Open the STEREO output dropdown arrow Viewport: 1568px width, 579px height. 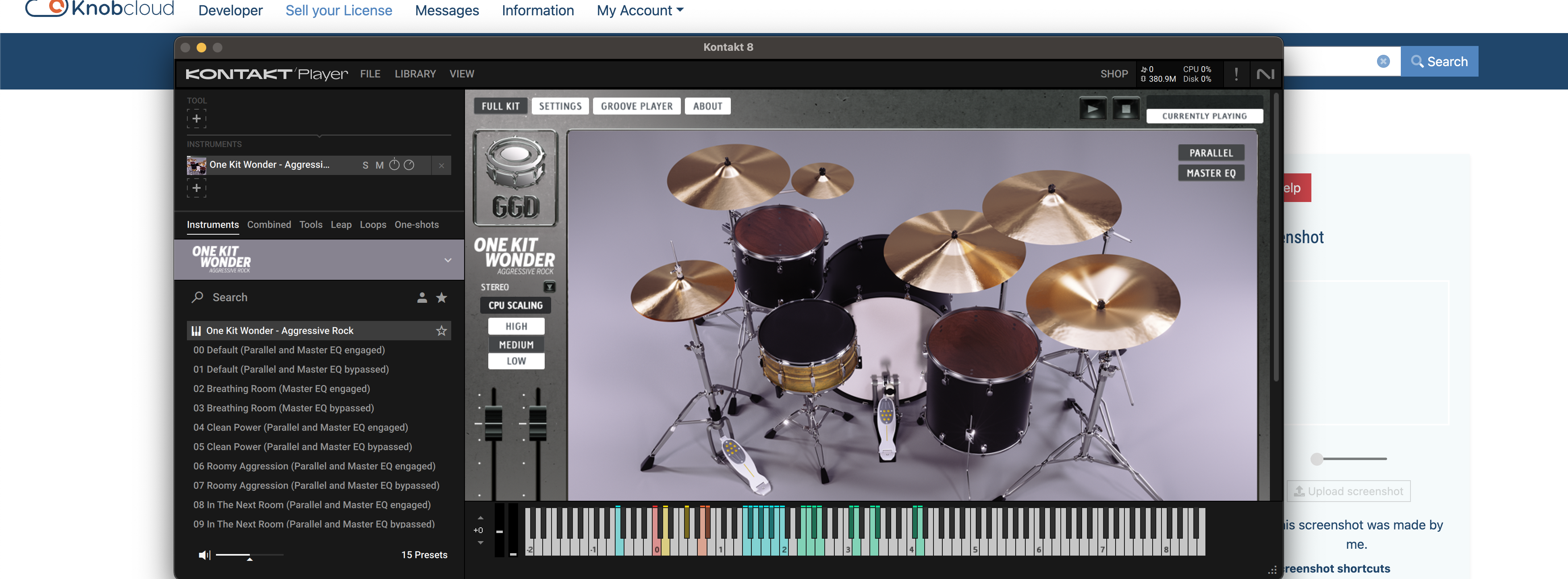pos(549,287)
